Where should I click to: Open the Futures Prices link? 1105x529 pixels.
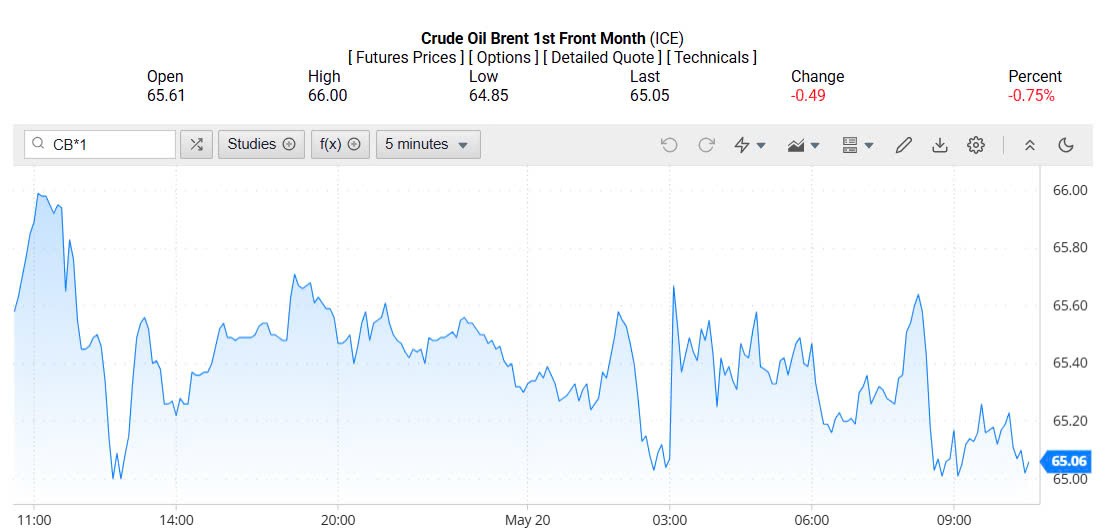tap(406, 57)
